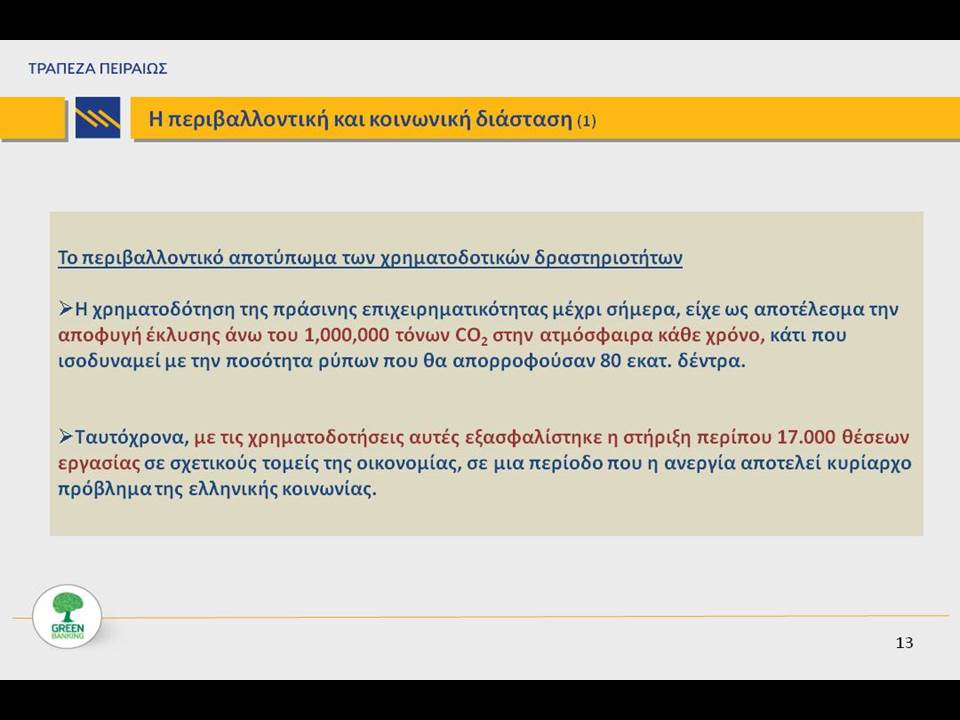960x720 pixels.
Task: Click the word 'Ταυτόχρονα'
Action: tap(132, 437)
